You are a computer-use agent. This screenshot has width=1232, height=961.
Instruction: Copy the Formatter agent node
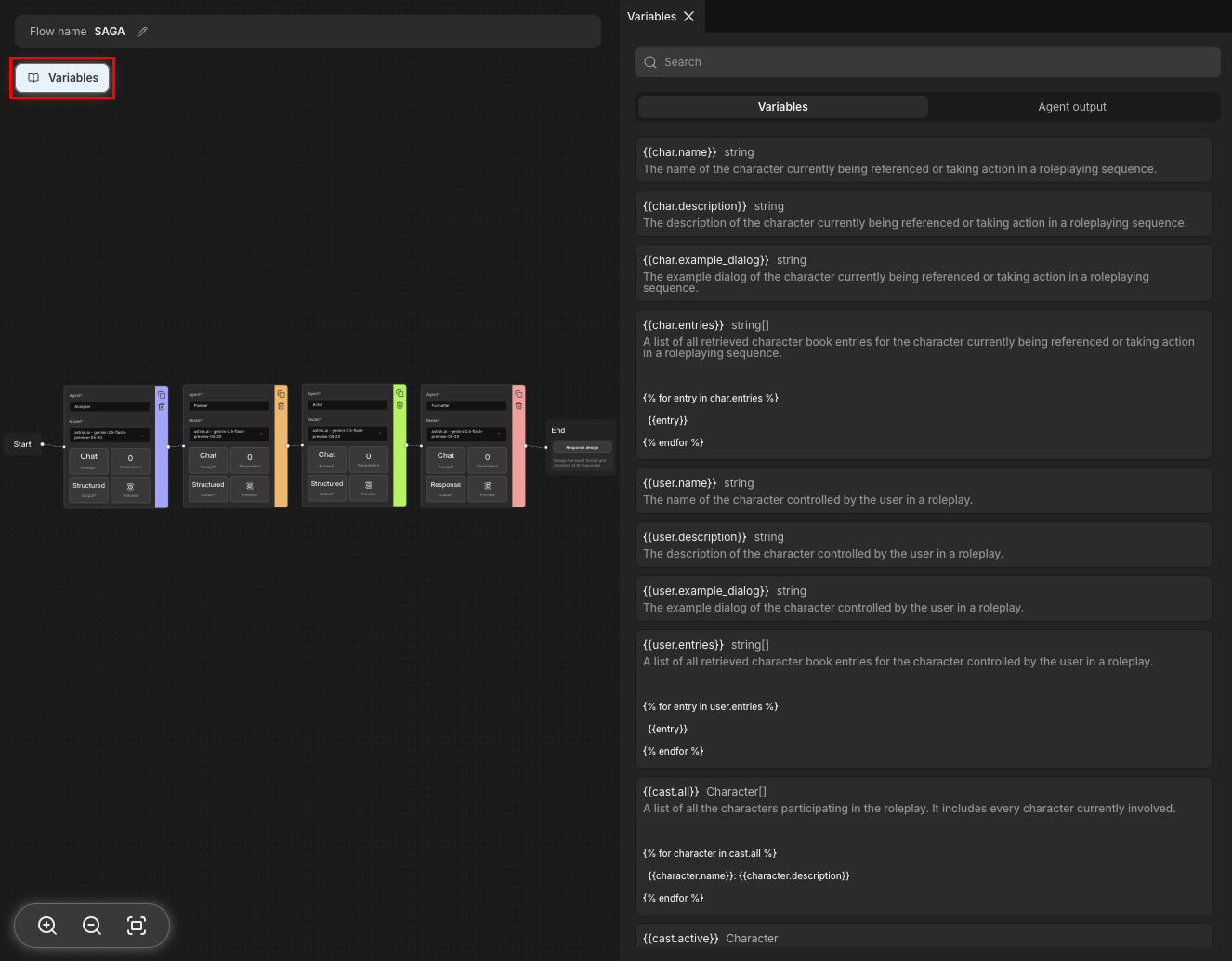point(518,394)
